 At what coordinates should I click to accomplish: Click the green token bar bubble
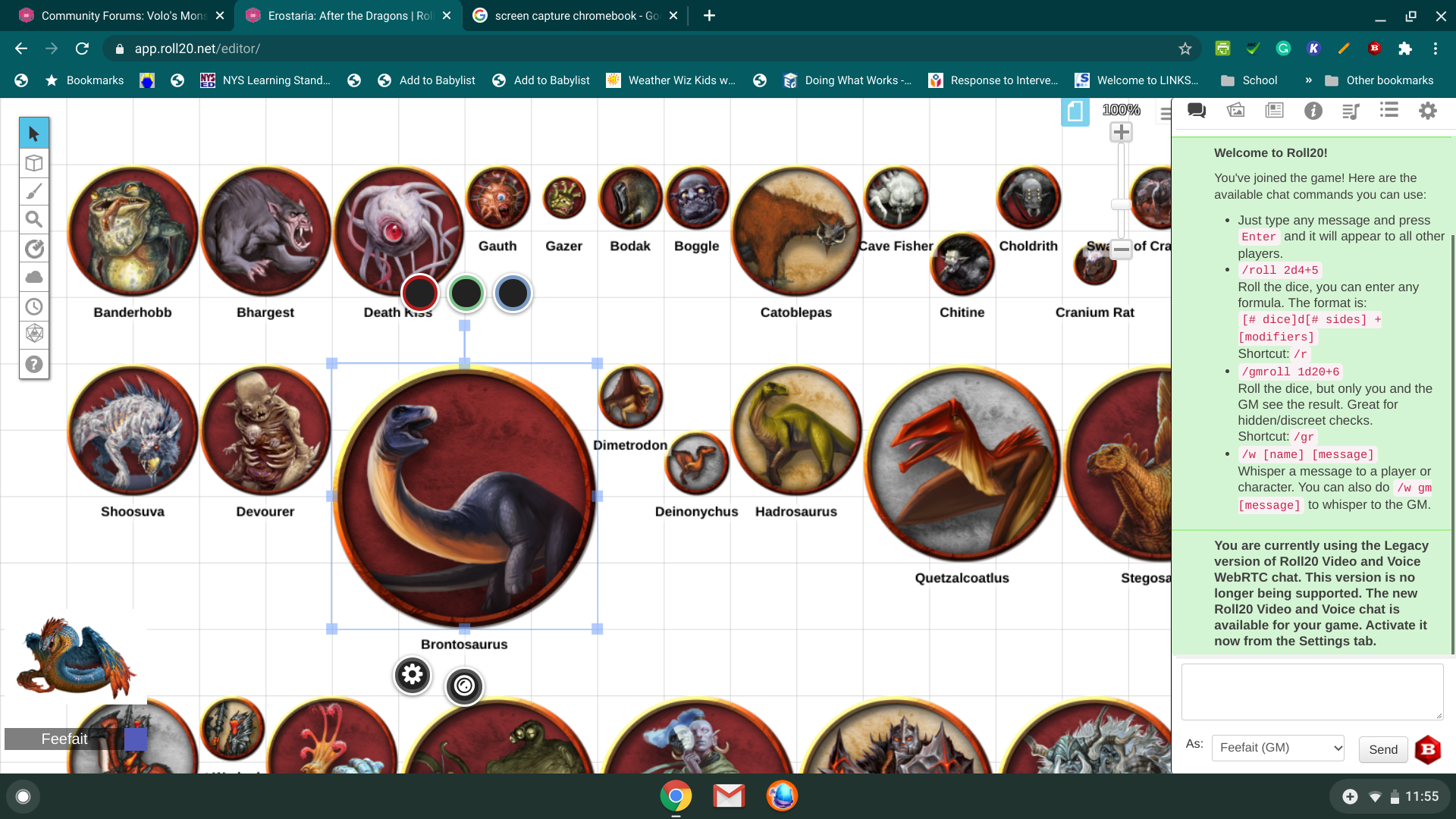pyautogui.click(x=466, y=293)
